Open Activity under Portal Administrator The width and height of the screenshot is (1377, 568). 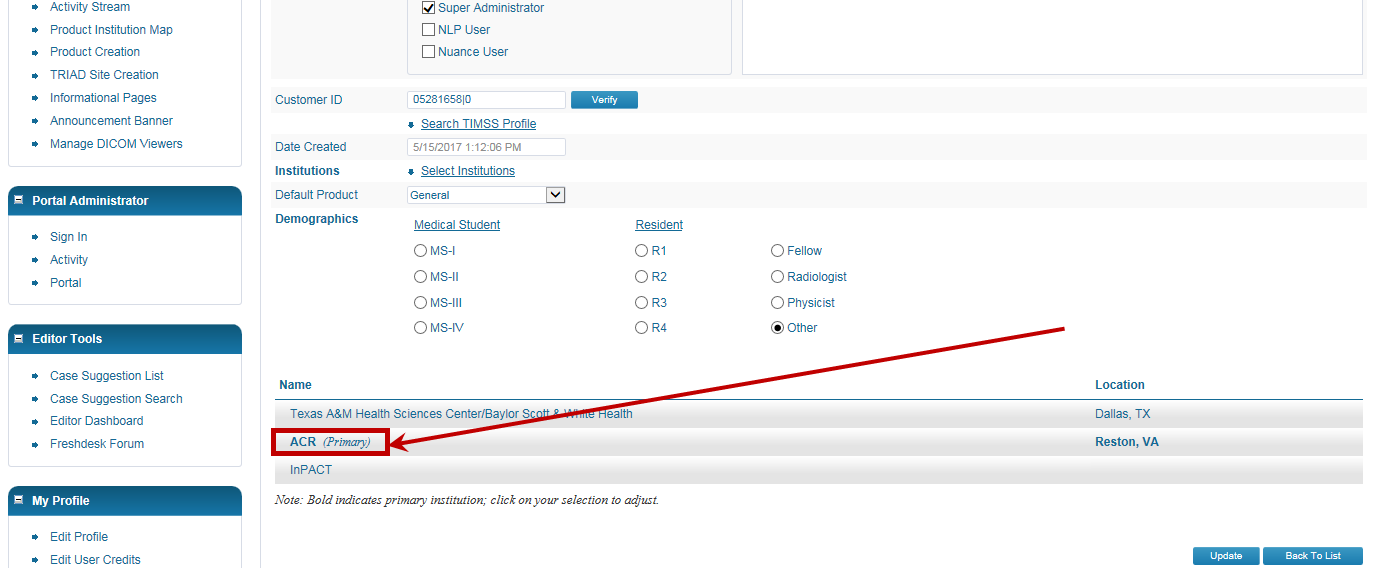(x=69, y=260)
